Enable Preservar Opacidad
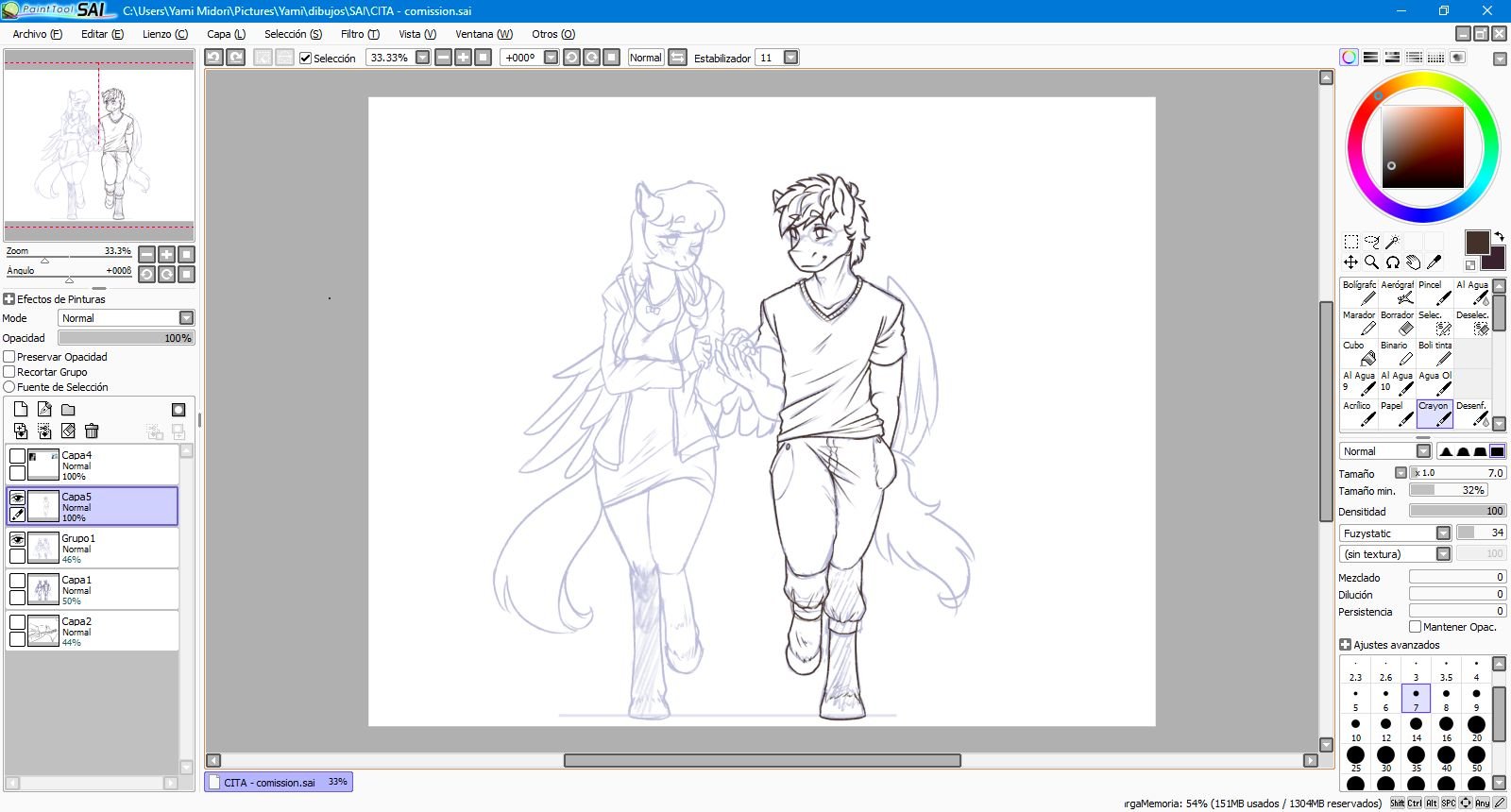Screen dimensions: 1511x812 [9, 357]
